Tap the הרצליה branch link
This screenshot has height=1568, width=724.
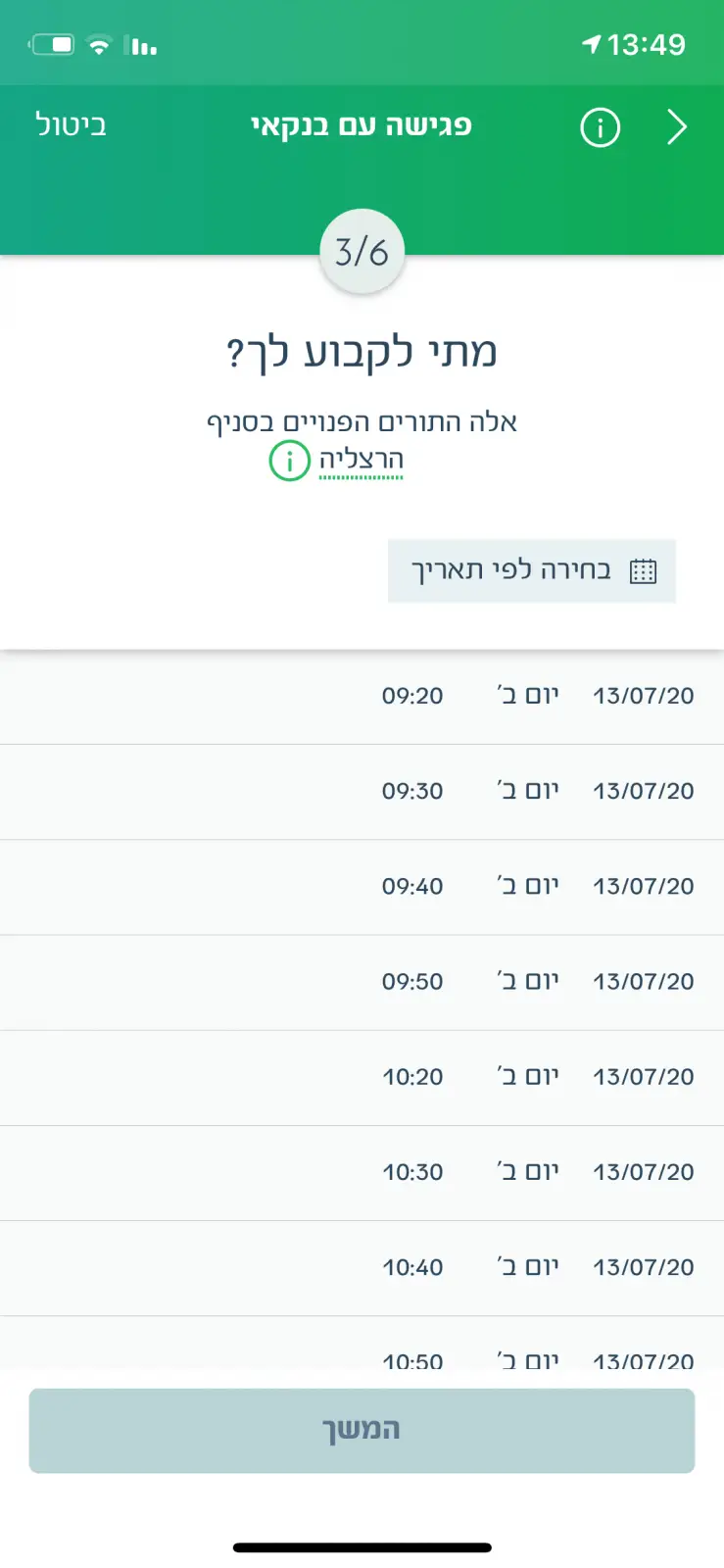click(362, 460)
